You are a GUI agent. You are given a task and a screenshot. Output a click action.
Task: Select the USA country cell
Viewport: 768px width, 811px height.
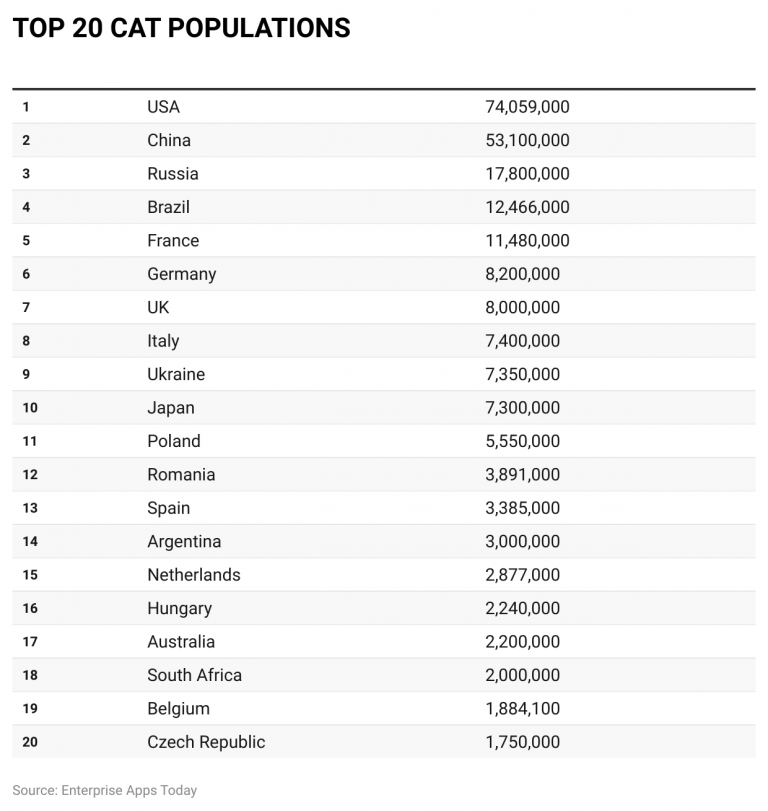point(163,107)
